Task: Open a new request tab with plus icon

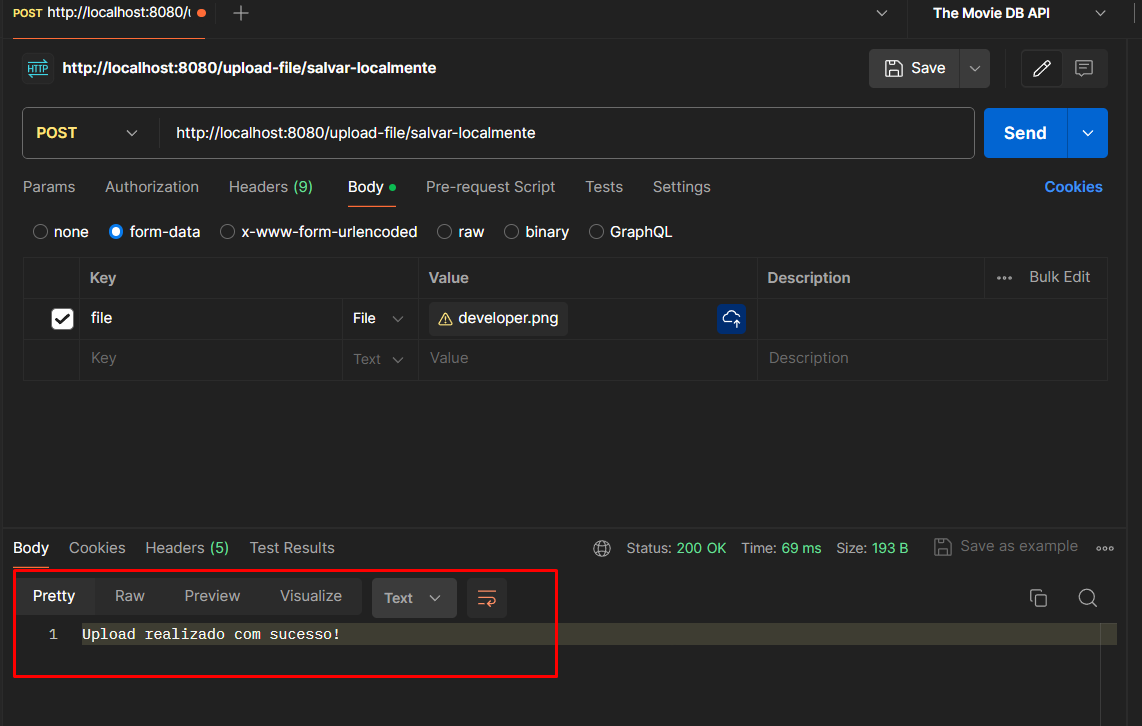Action: pyautogui.click(x=240, y=13)
